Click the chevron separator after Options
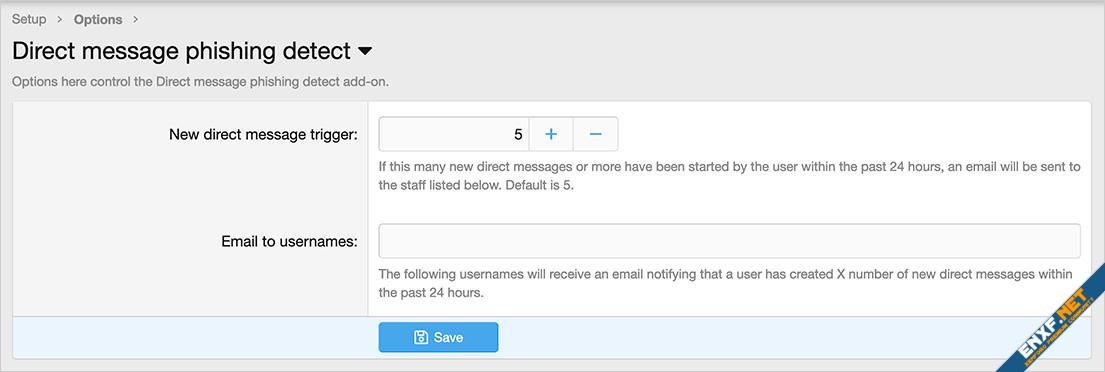The width and height of the screenshot is (1105, 372). point(135,20)
